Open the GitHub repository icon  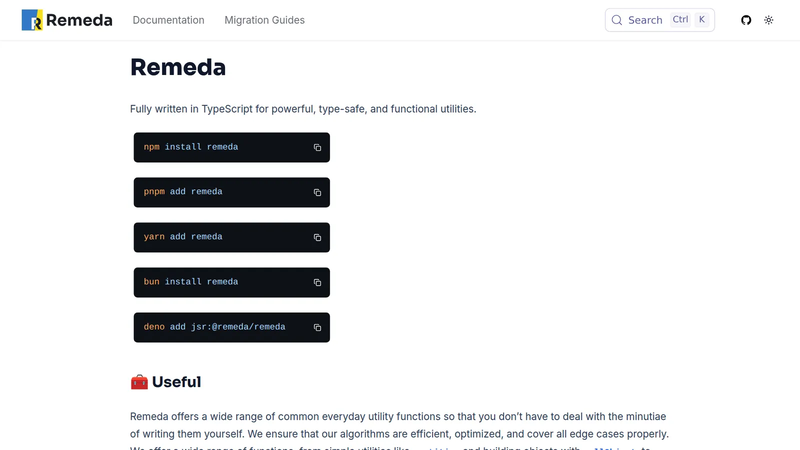(x=746, y=20)
